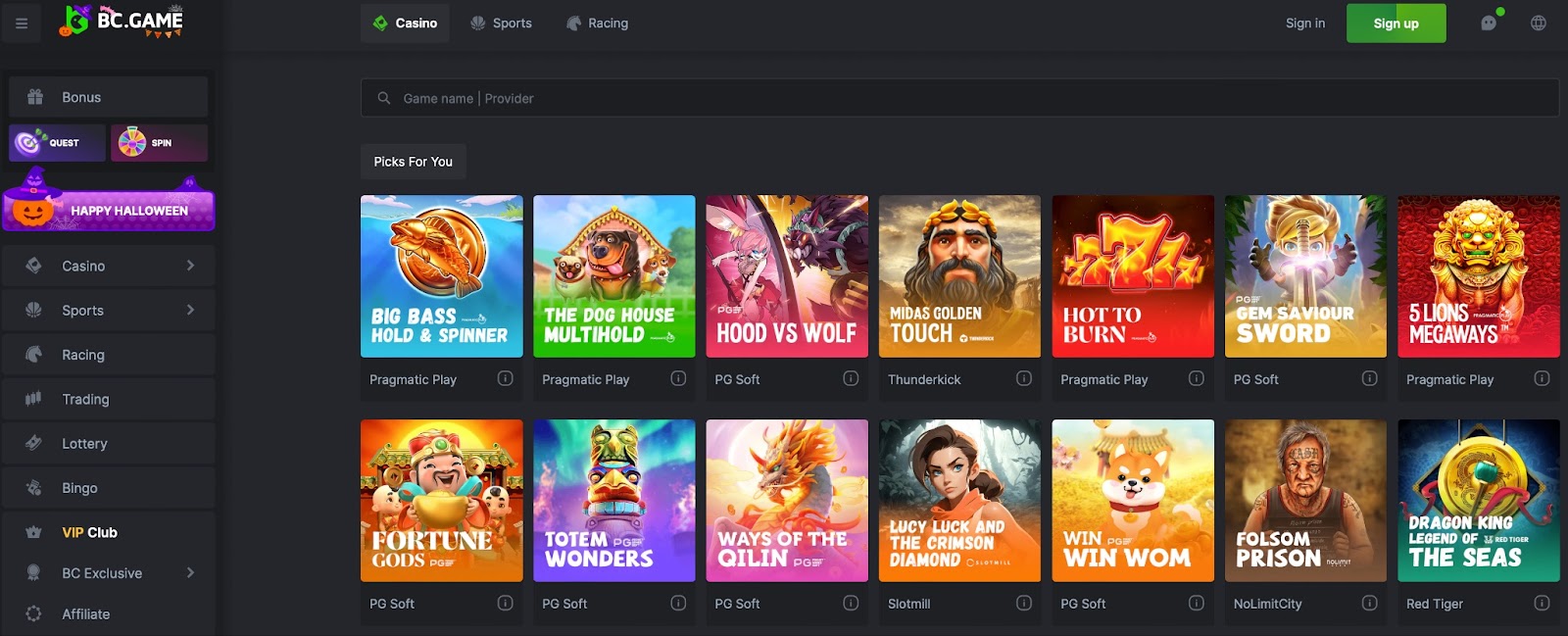Screen dimensions: 1568x636
Task: Click the Bingo icon in sidebar
Action: [x=33, y=488]
